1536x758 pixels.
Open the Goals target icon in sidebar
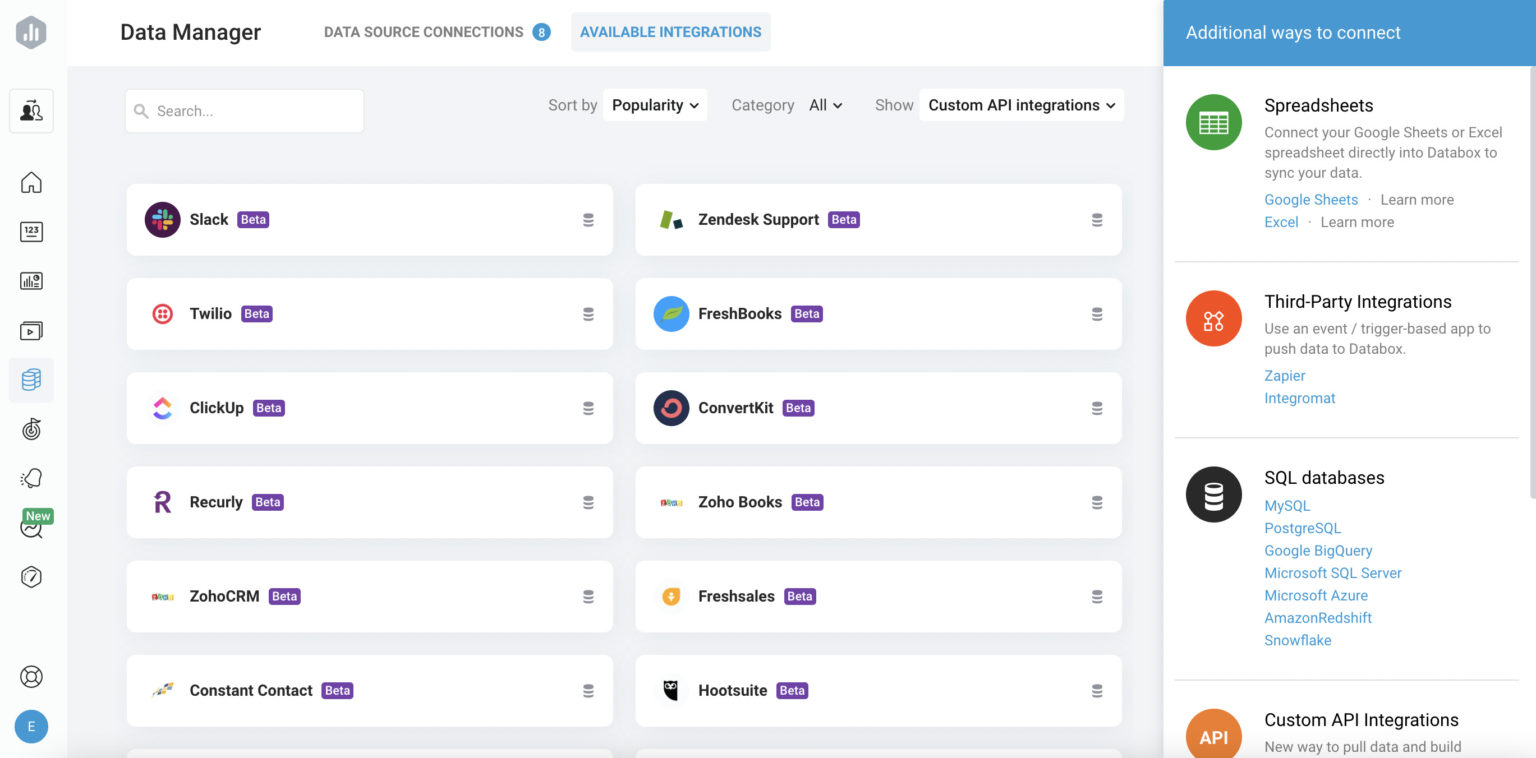pos(31,428)
